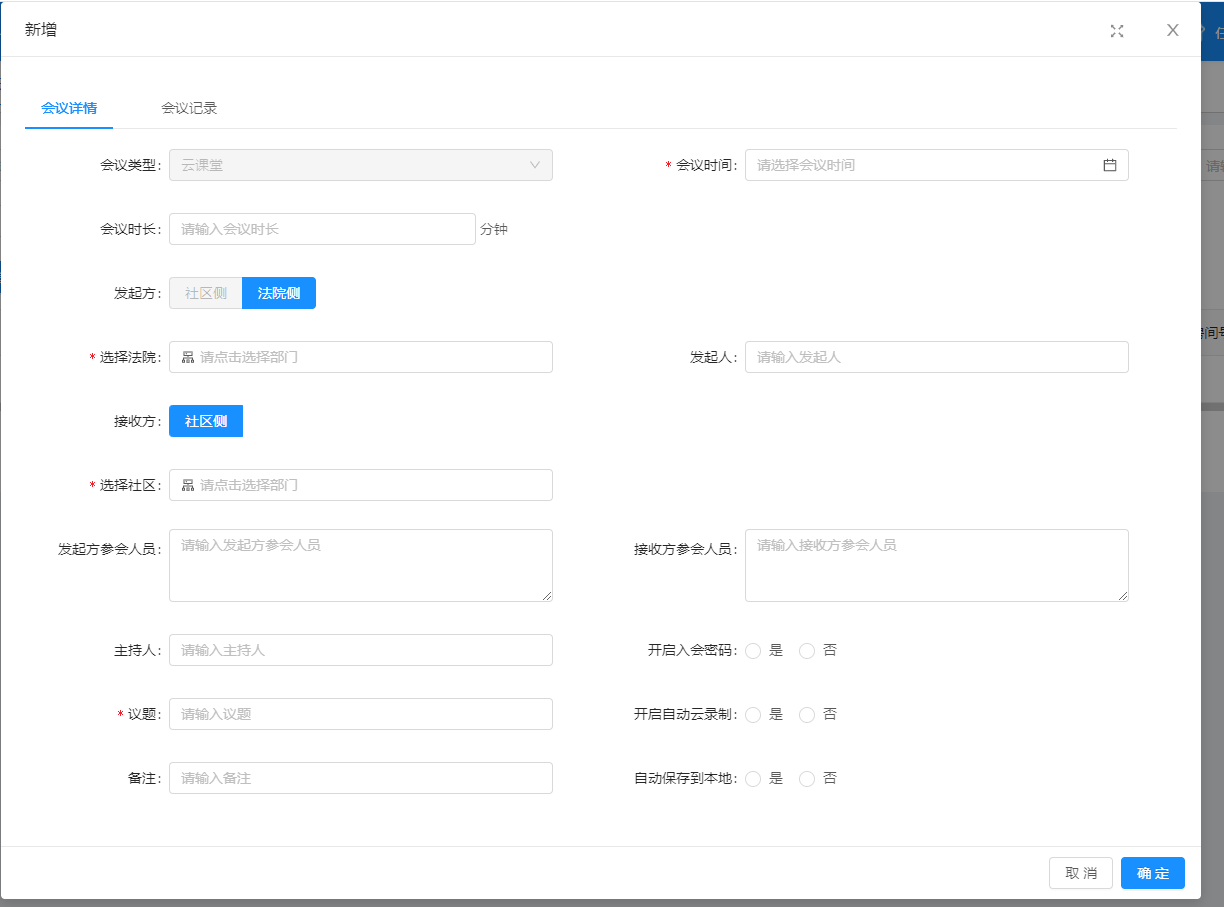The width and height of the screenshot is (1224, 907).
Task: Click the 取消 button
Action: click(1081, 873)
